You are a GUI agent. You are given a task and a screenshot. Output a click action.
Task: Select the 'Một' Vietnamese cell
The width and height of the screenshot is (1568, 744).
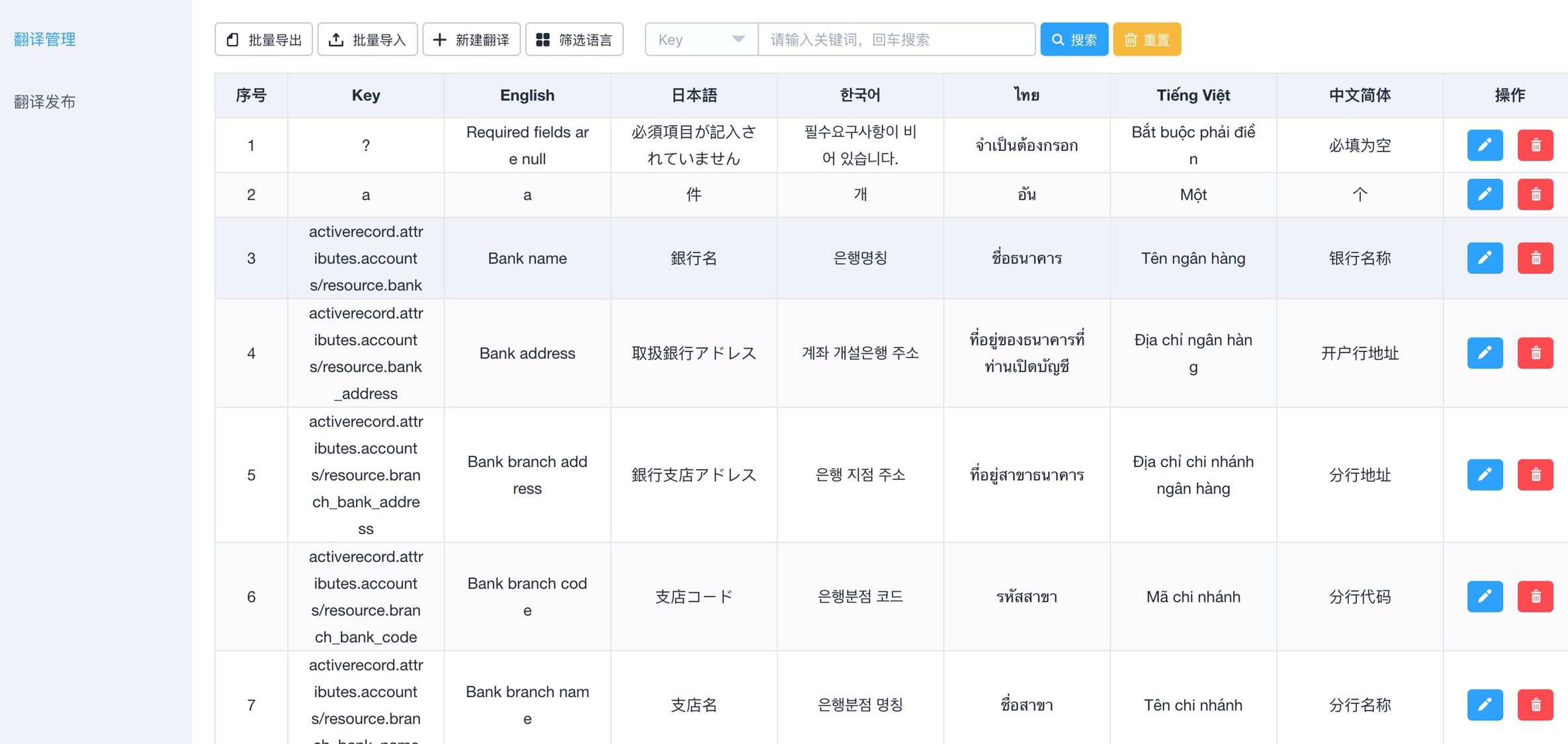point(1194,195)
